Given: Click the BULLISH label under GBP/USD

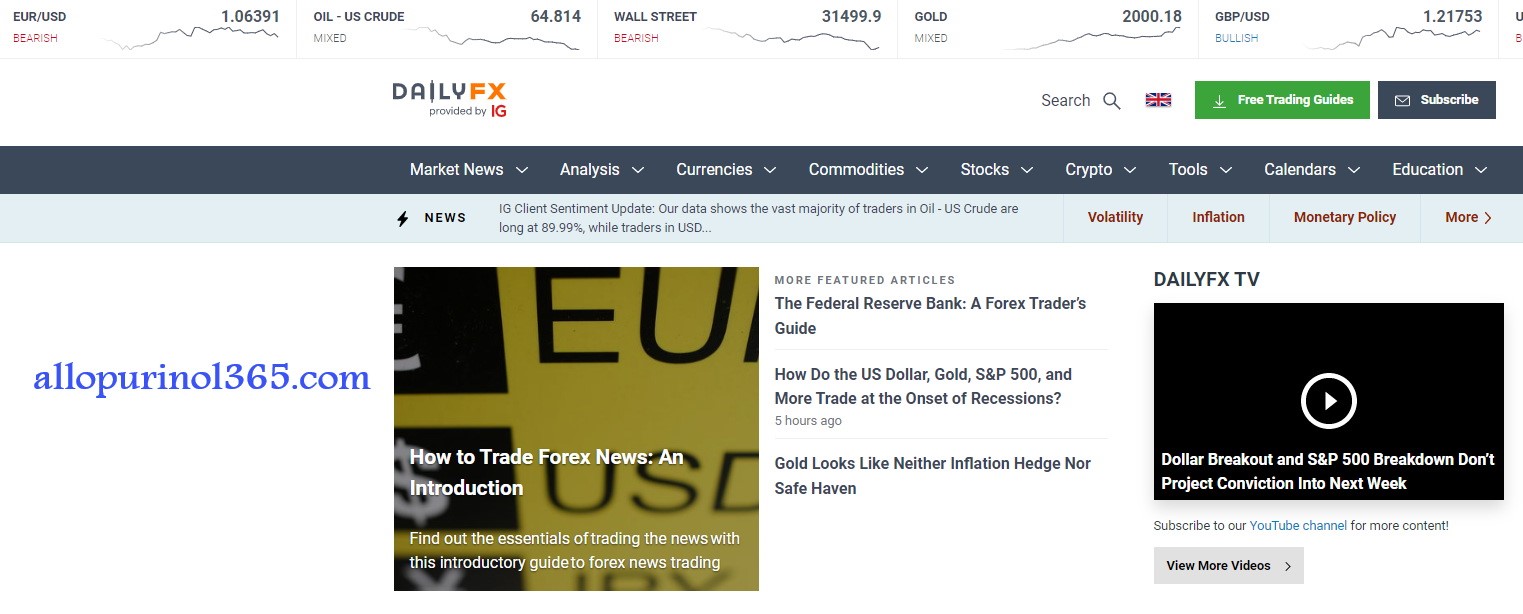Looking at the screenshot, I should (x=1236, y=38).
